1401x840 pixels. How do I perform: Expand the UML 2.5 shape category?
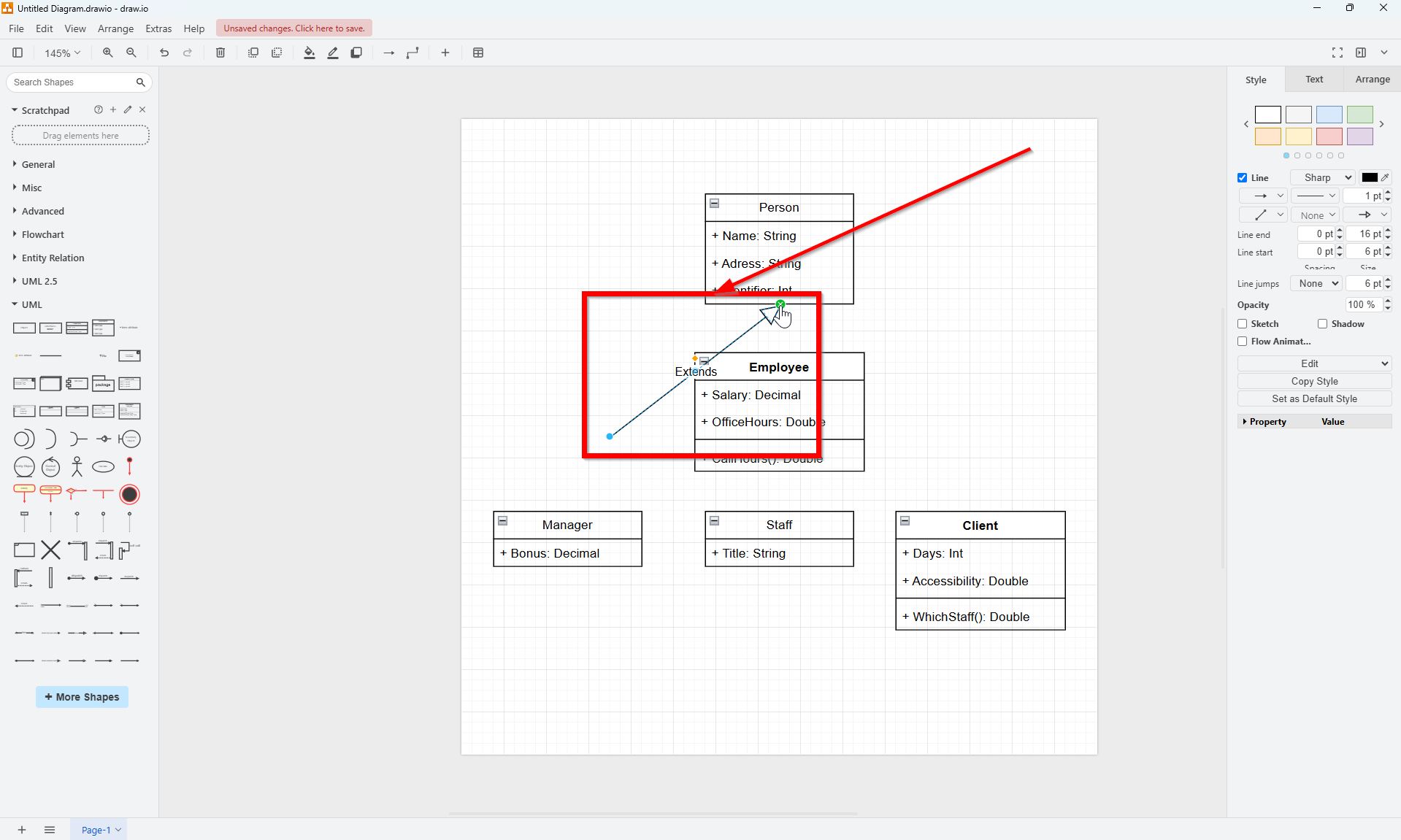[x=40, y=281]
